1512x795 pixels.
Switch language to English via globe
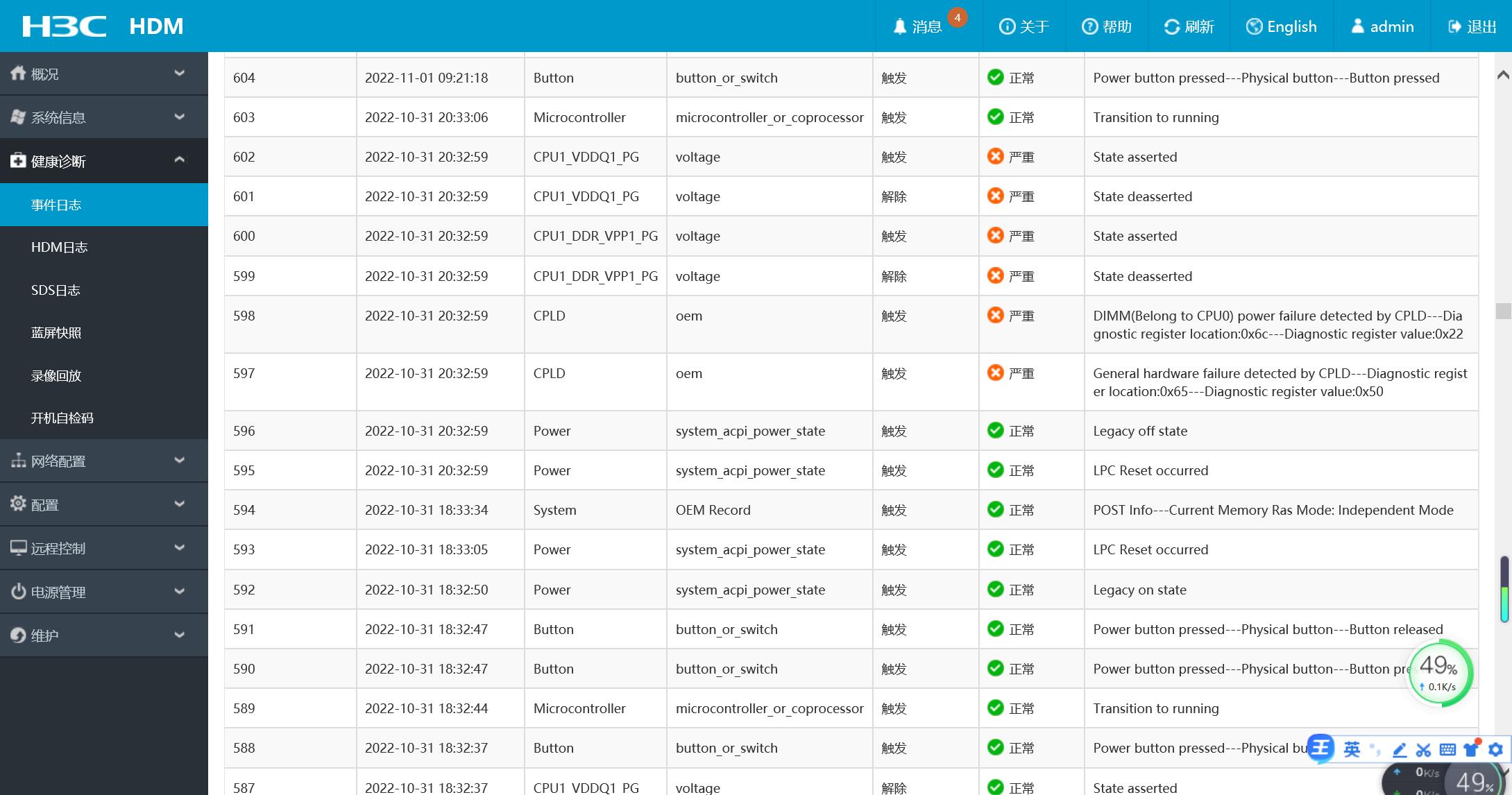click(x=1254, y=27)
